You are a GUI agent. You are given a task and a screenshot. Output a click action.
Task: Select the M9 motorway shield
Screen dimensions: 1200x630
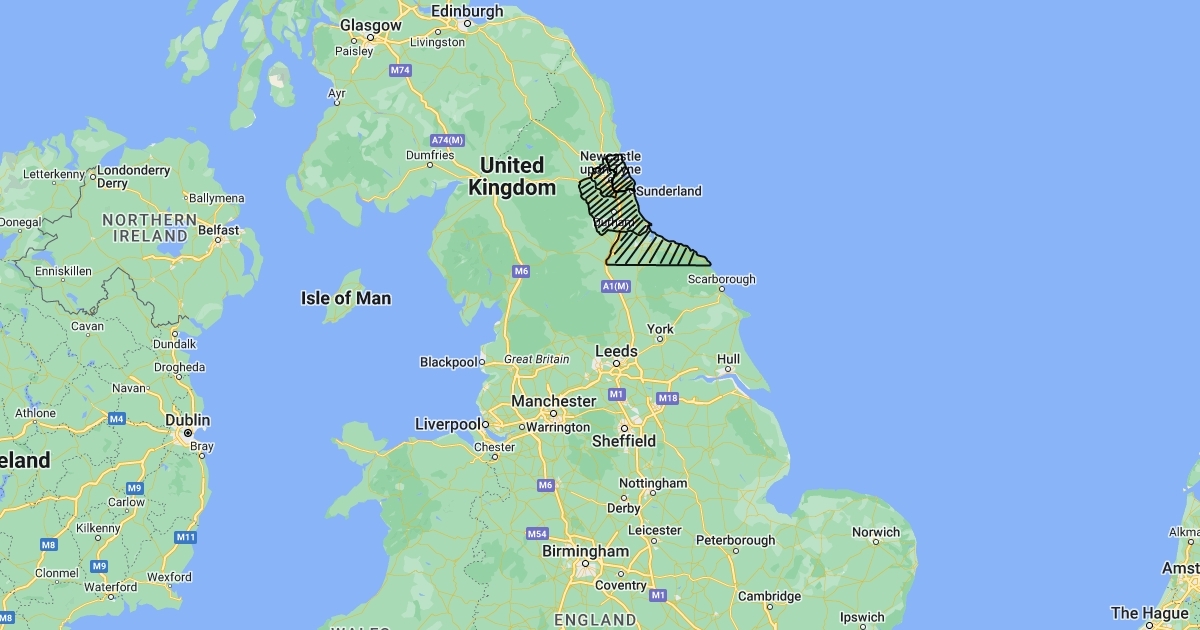pyautogui.click(x=135, y=487)
